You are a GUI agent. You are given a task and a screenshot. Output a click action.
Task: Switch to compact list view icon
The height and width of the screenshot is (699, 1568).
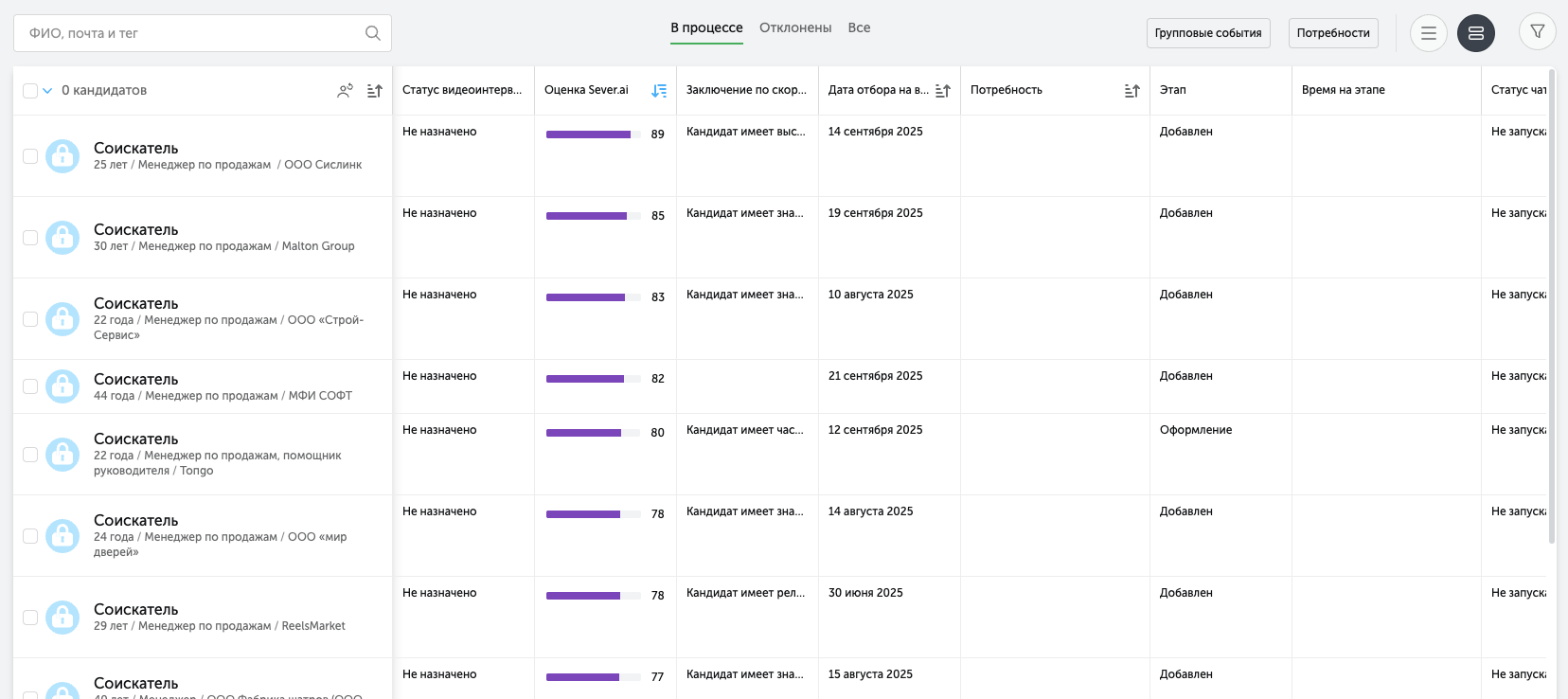1428,33
